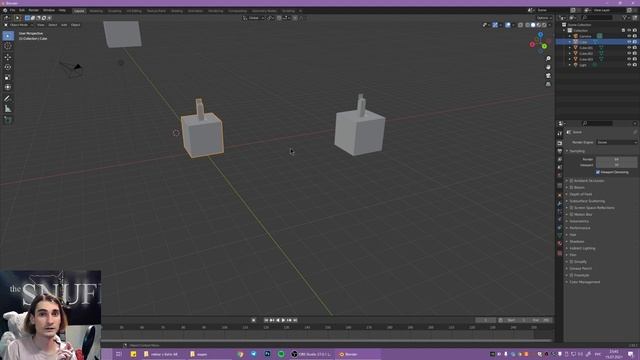The image size is (640, 360).
Task: Open OBS Studio from the taskbar
Action: (x=311, y=354)
